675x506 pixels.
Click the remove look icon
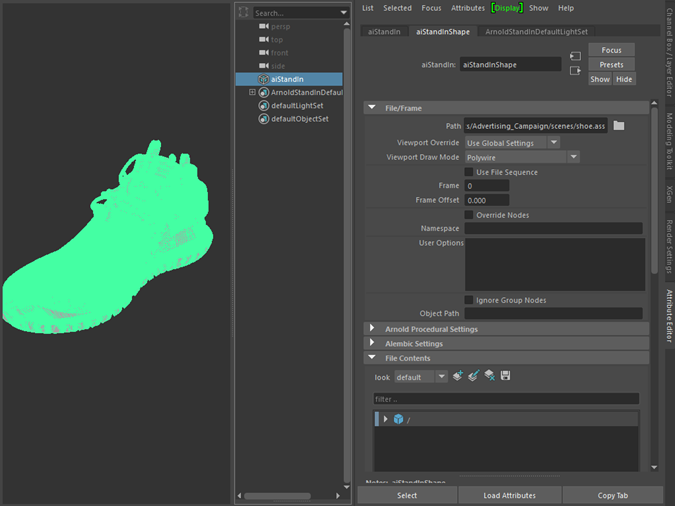[489, 376]
